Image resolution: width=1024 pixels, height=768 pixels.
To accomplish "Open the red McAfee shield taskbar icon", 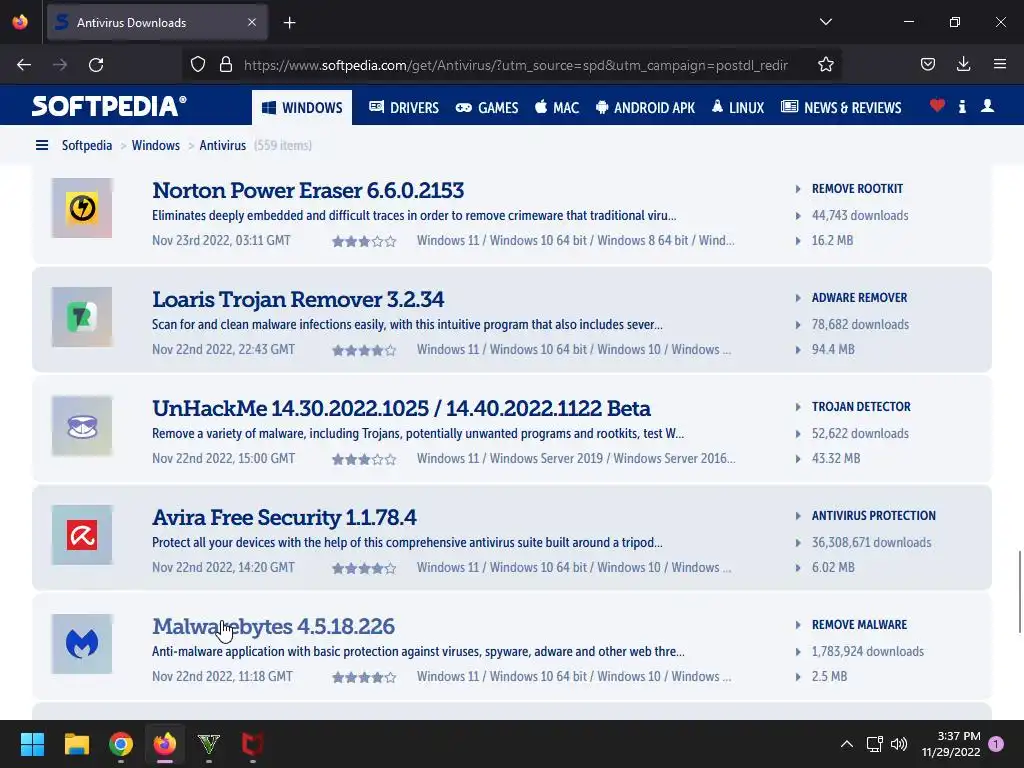I will coord(253,744).
